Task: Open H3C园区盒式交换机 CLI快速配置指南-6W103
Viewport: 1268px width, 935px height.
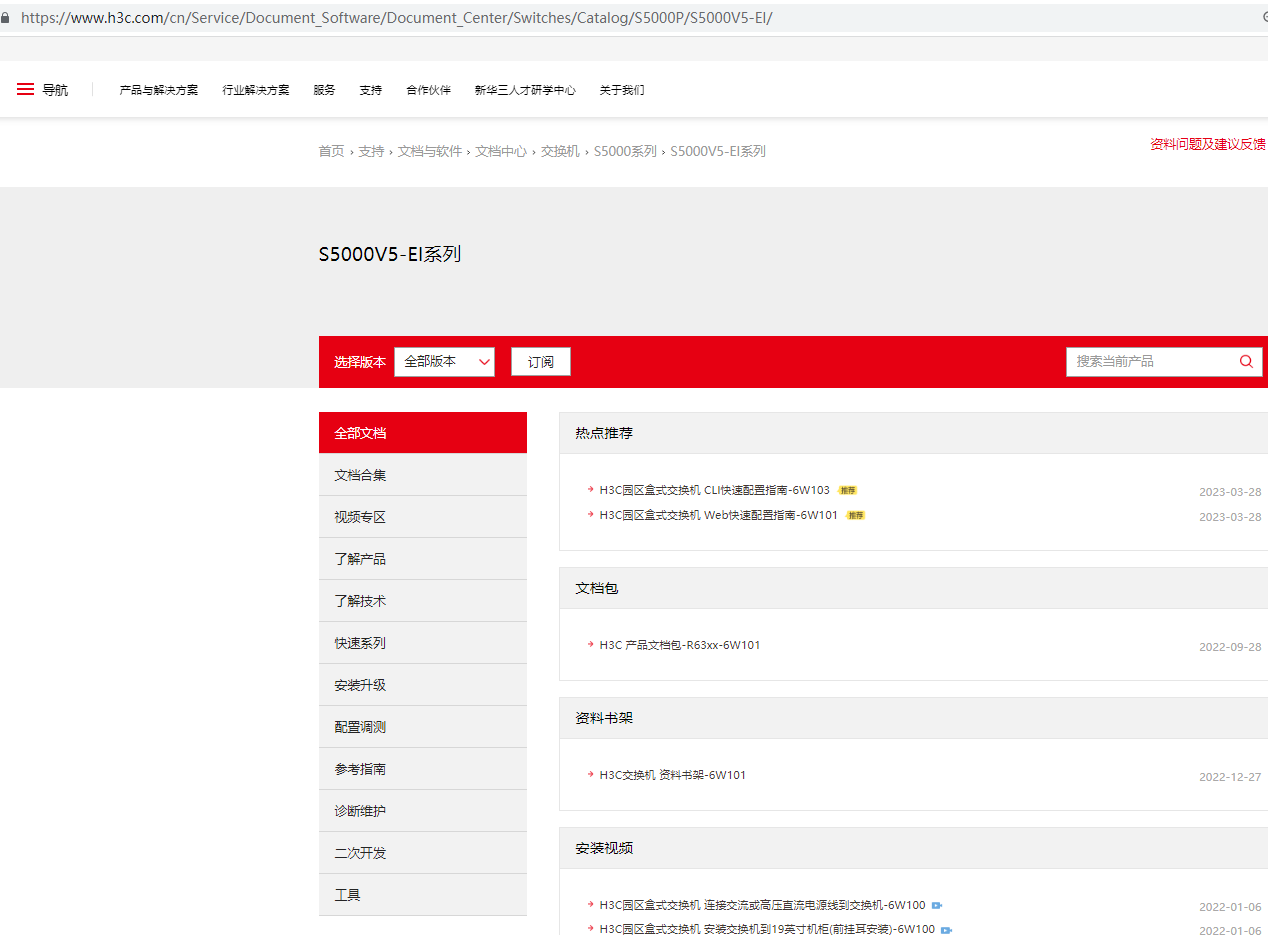Action: (715, 491)
